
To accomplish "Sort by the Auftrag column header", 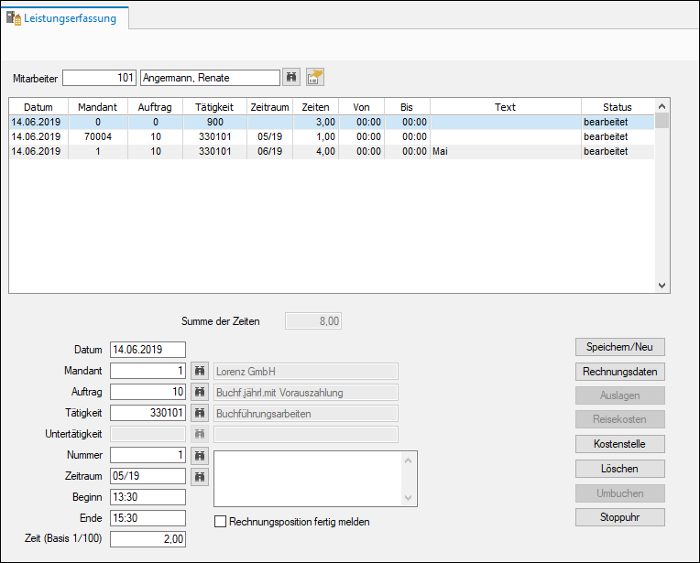I will pos(155,107).
